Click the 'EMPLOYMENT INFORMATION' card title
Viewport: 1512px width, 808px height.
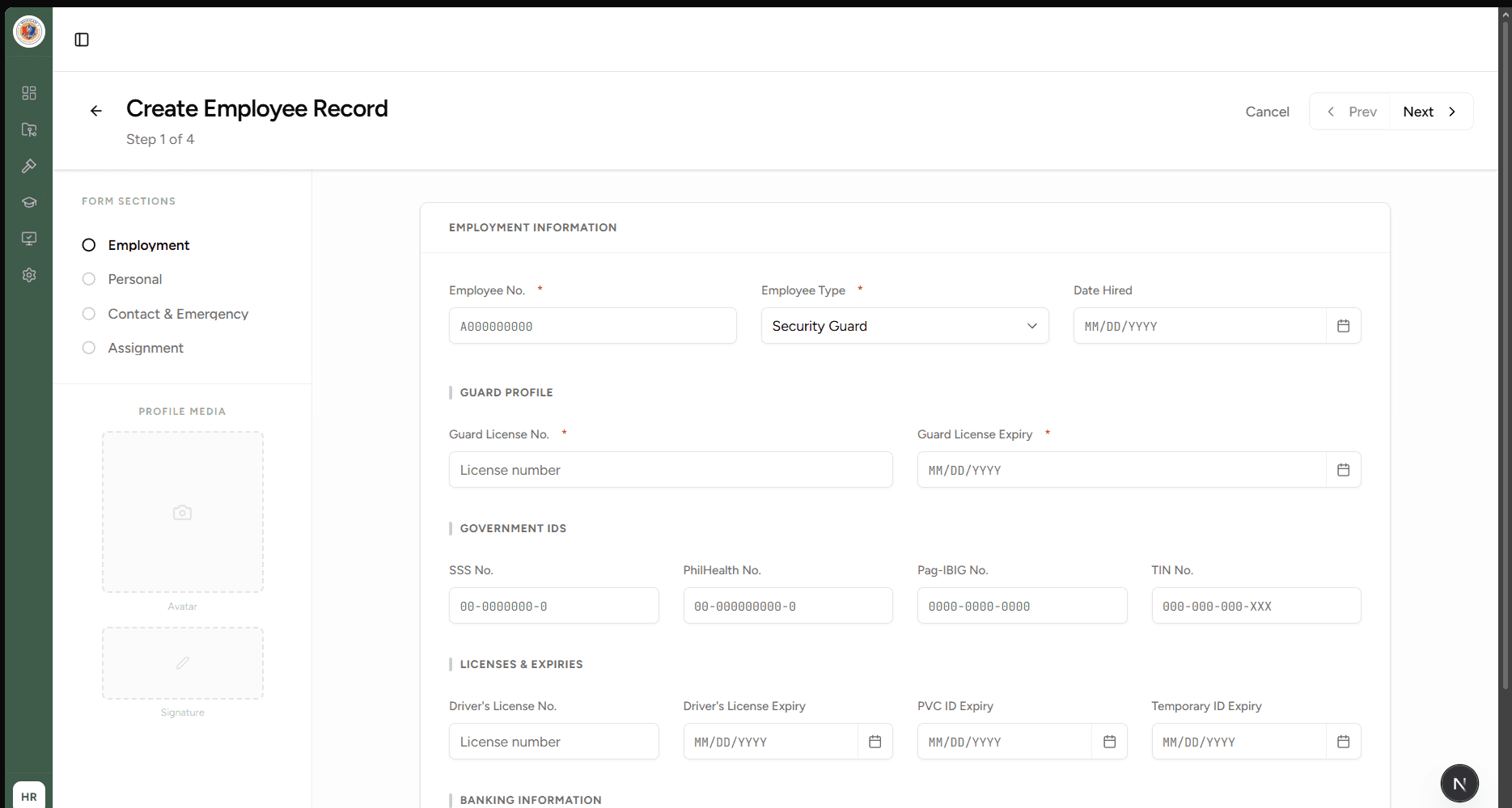(x=533, y=227)
